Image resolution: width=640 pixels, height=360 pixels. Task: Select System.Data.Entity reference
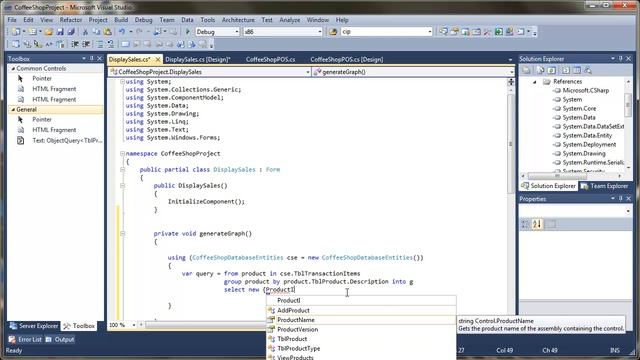click(x=587, y=136)
